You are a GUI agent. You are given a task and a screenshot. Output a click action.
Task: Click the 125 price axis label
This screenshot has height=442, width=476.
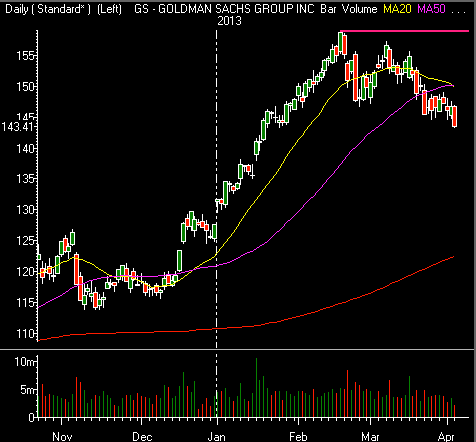pos(25,240)
